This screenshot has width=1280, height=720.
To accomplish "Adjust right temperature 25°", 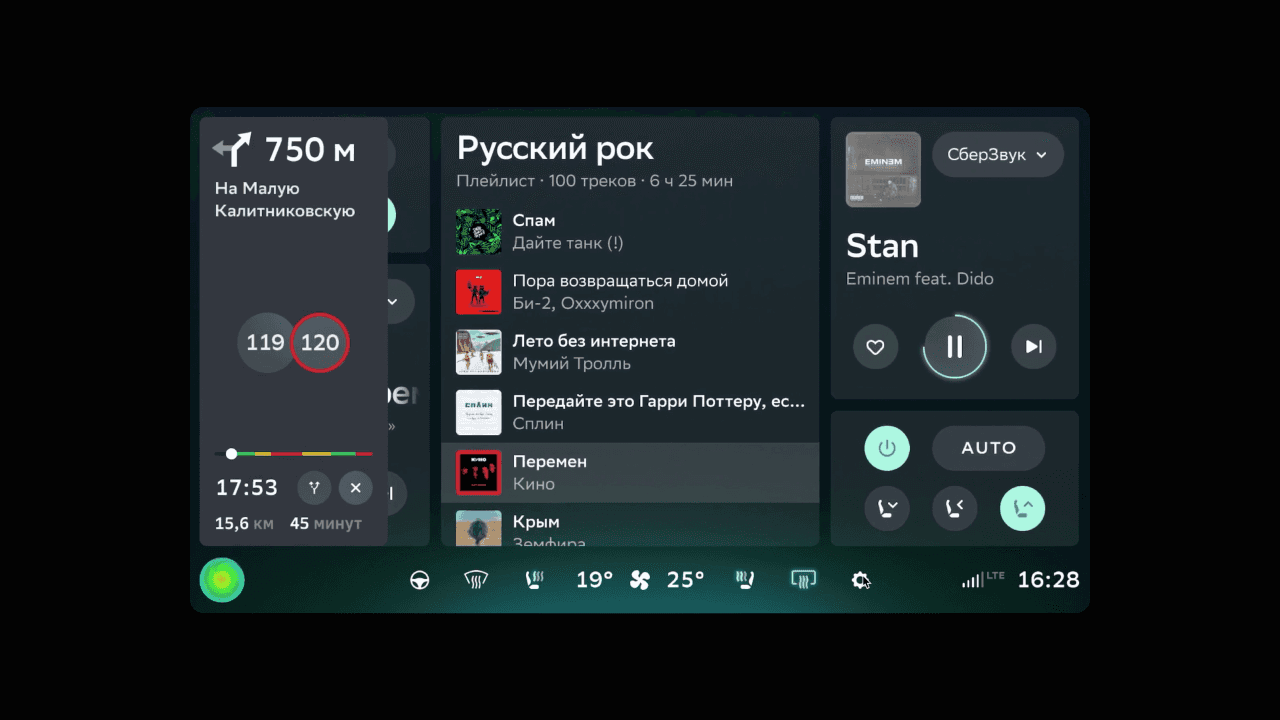I will tap(686, 580).
